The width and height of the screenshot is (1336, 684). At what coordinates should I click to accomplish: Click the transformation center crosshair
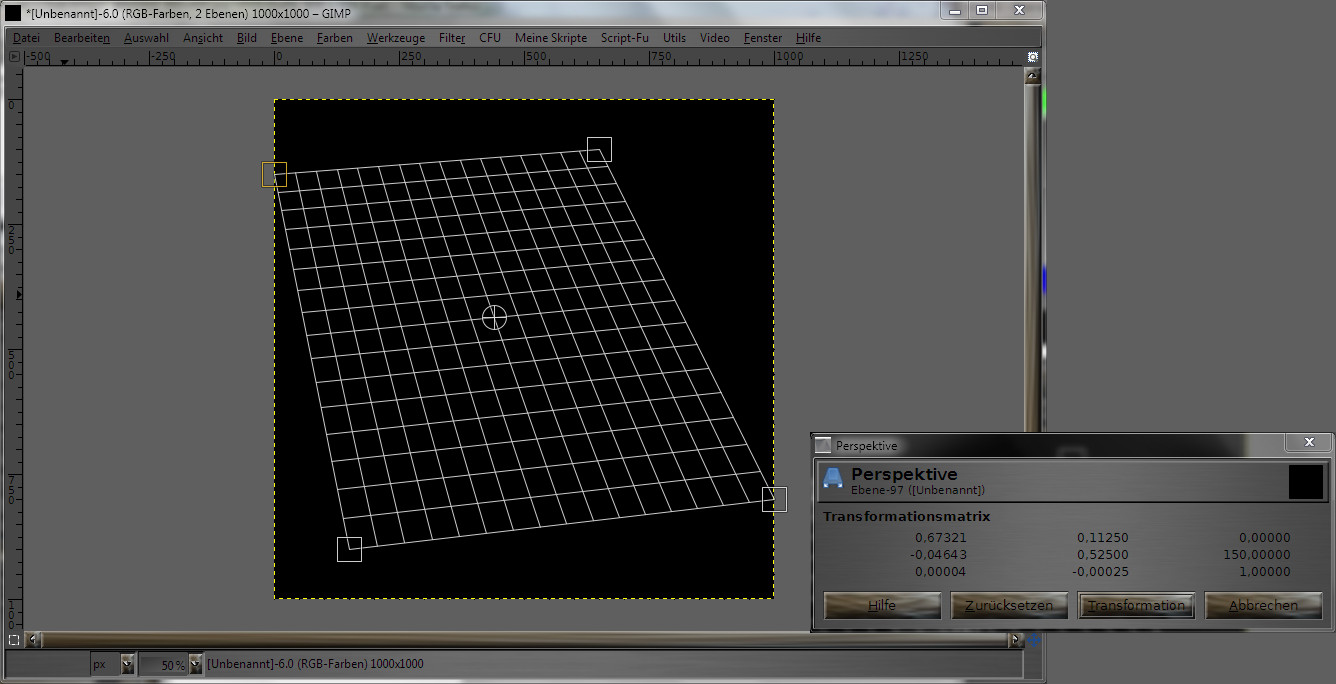point(494,317)
